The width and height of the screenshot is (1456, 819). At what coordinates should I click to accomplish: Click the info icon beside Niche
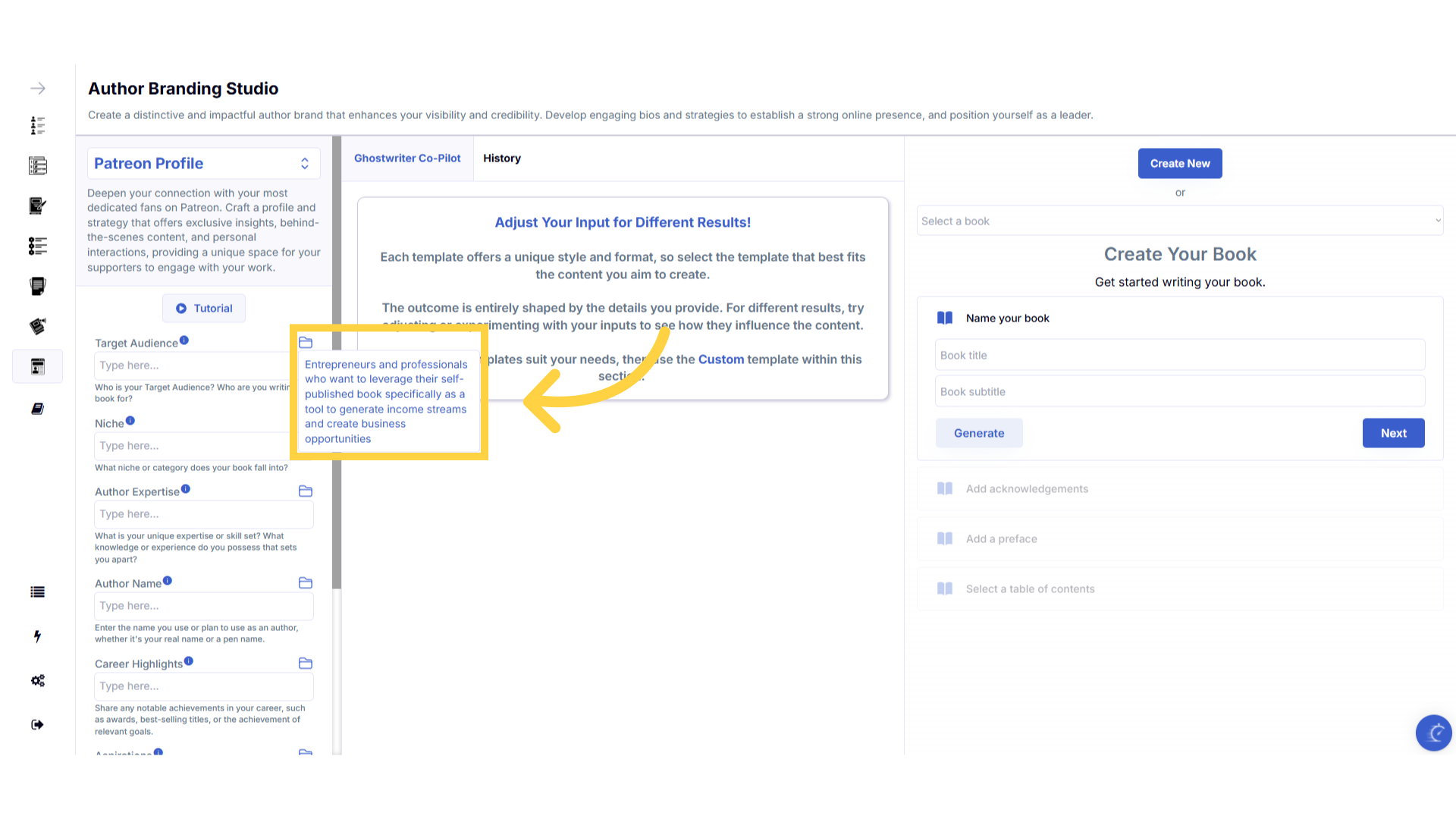pos(130,421)
